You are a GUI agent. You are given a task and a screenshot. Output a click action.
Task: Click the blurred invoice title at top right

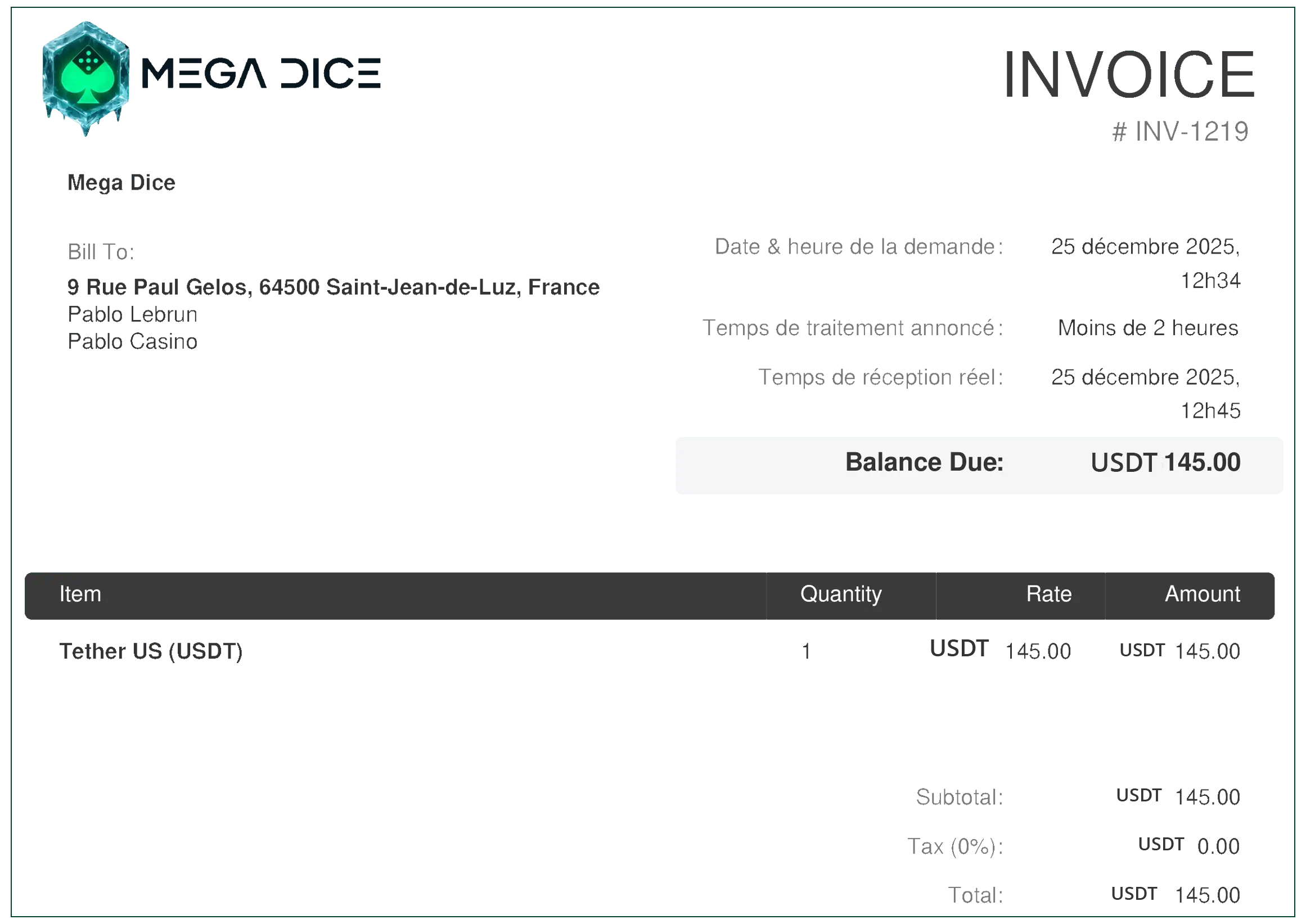1147,75
